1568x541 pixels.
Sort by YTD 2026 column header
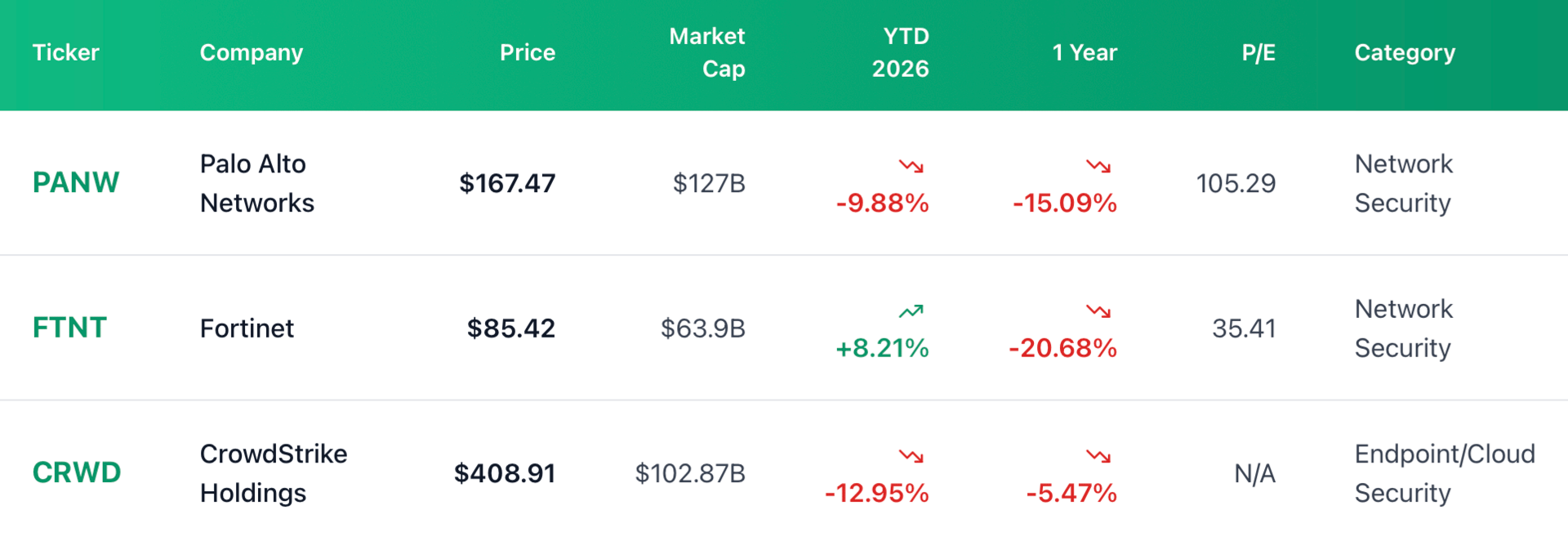click(900, 53)
